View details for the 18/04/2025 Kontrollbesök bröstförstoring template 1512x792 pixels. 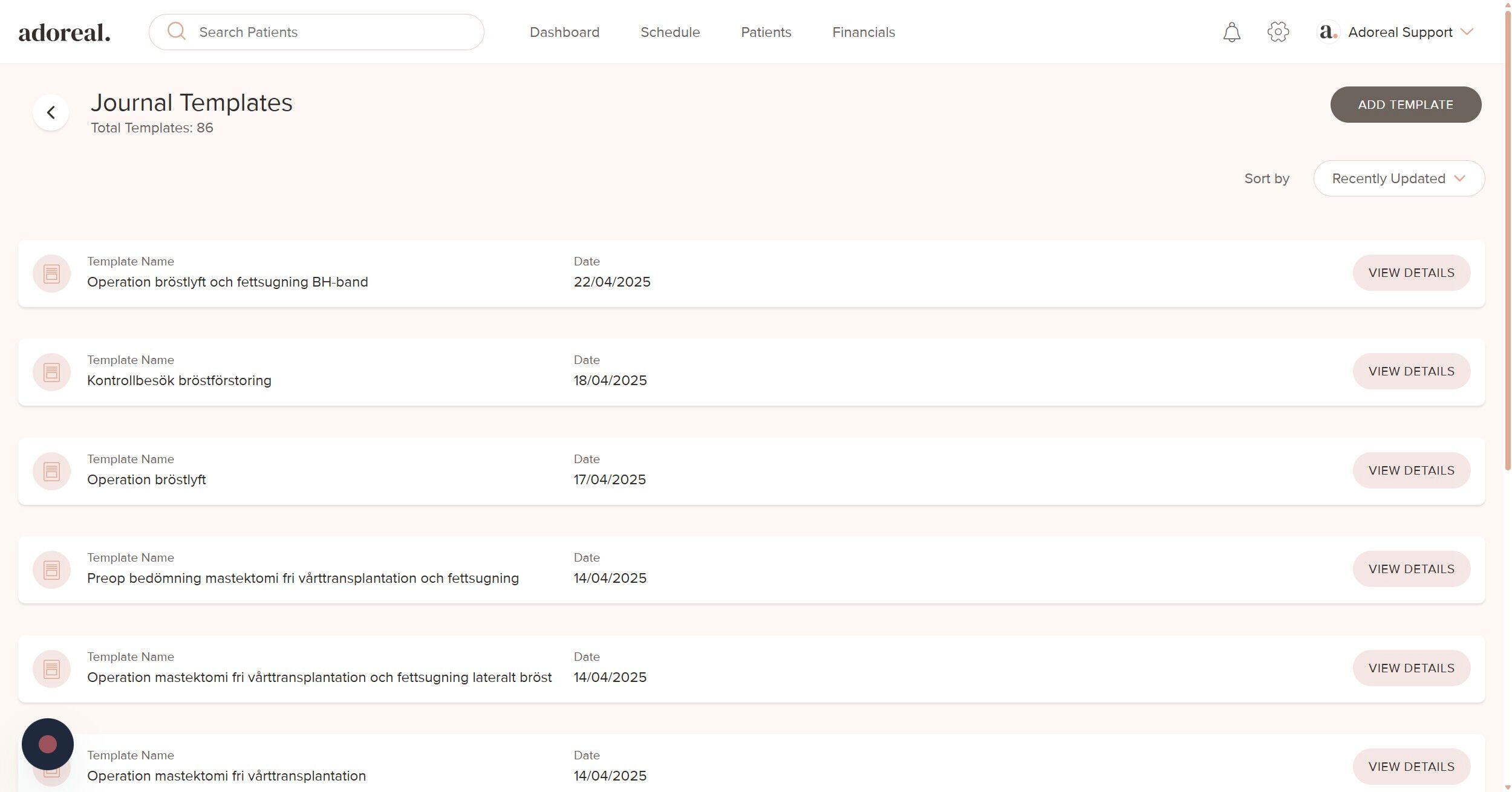[x=1411, y=371]
